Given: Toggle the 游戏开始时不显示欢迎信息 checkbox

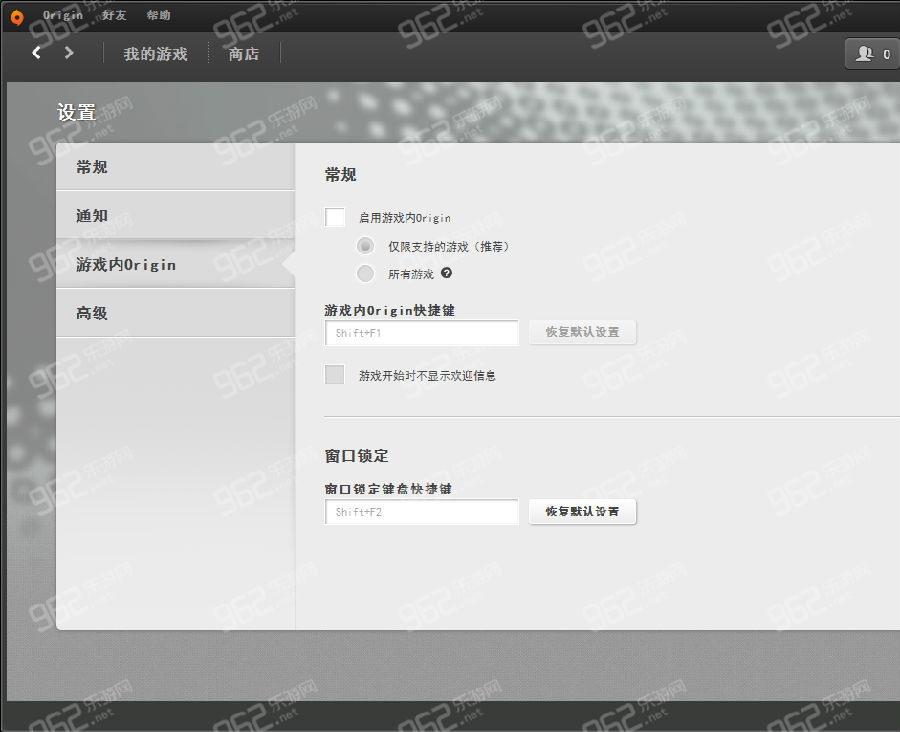Looking at the screenshot, I should tap(335, 375).
